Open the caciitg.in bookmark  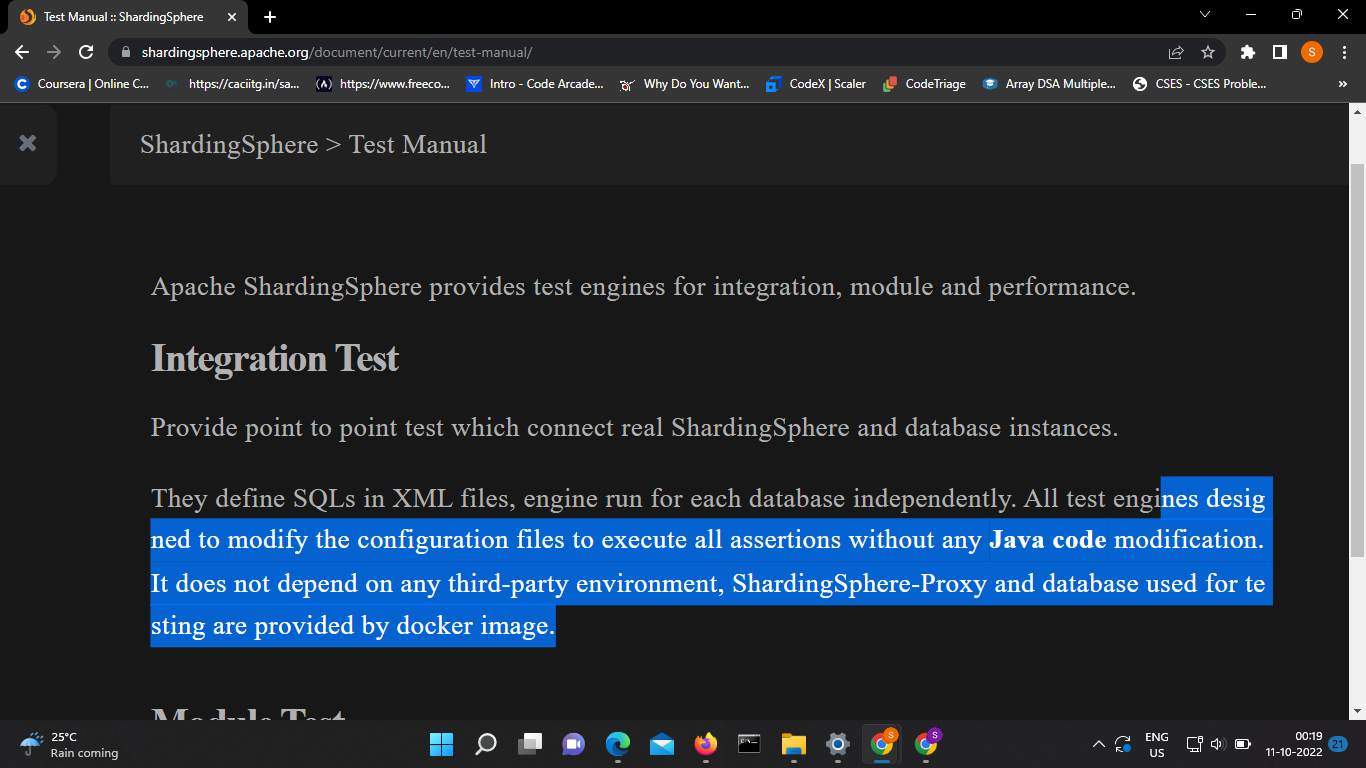pos(233,84)
